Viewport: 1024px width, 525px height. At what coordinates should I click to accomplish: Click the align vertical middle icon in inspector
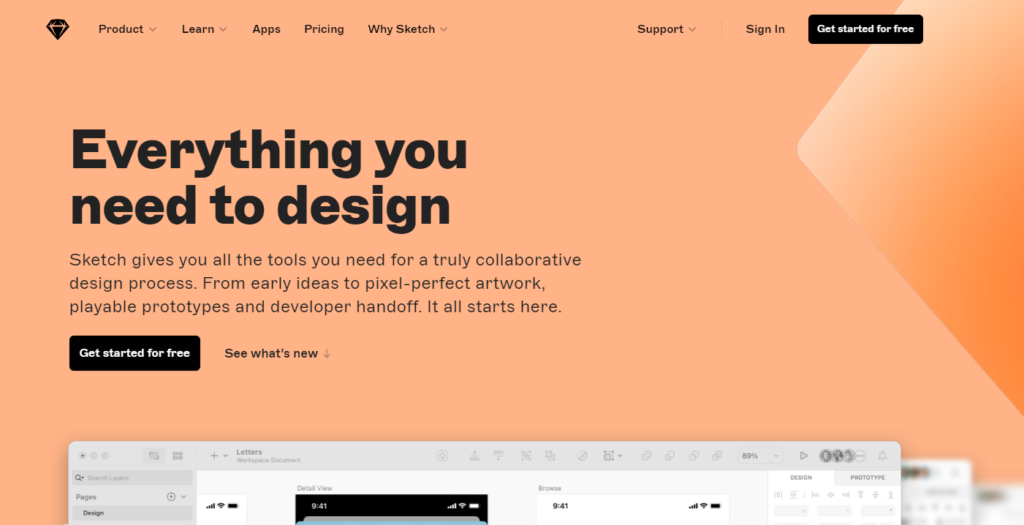876,495
